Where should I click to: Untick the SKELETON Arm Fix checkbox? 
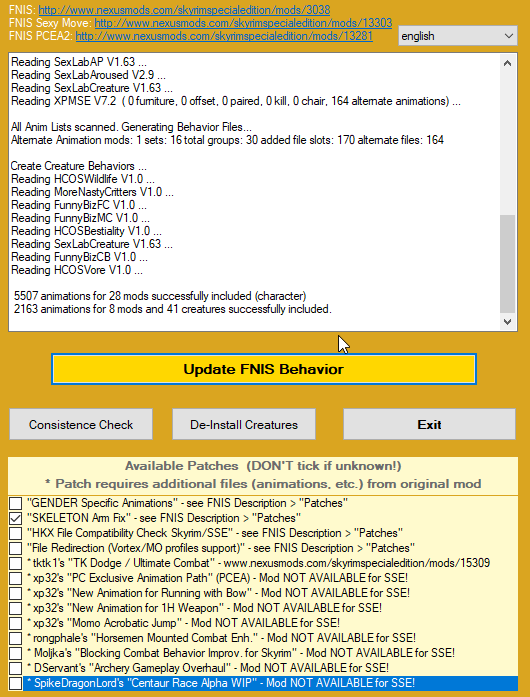pyautogui.click(x=16, y=518)
